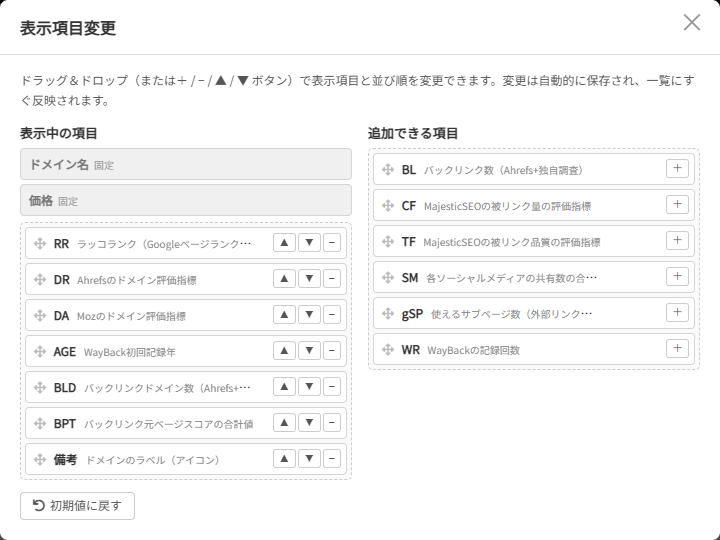Remove DR from displayed items

pos(332,278)
